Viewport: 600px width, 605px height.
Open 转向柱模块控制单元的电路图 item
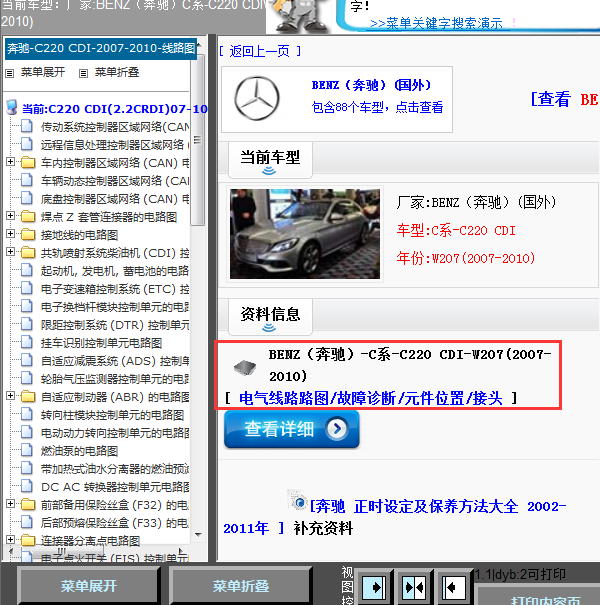pos(113,415)
